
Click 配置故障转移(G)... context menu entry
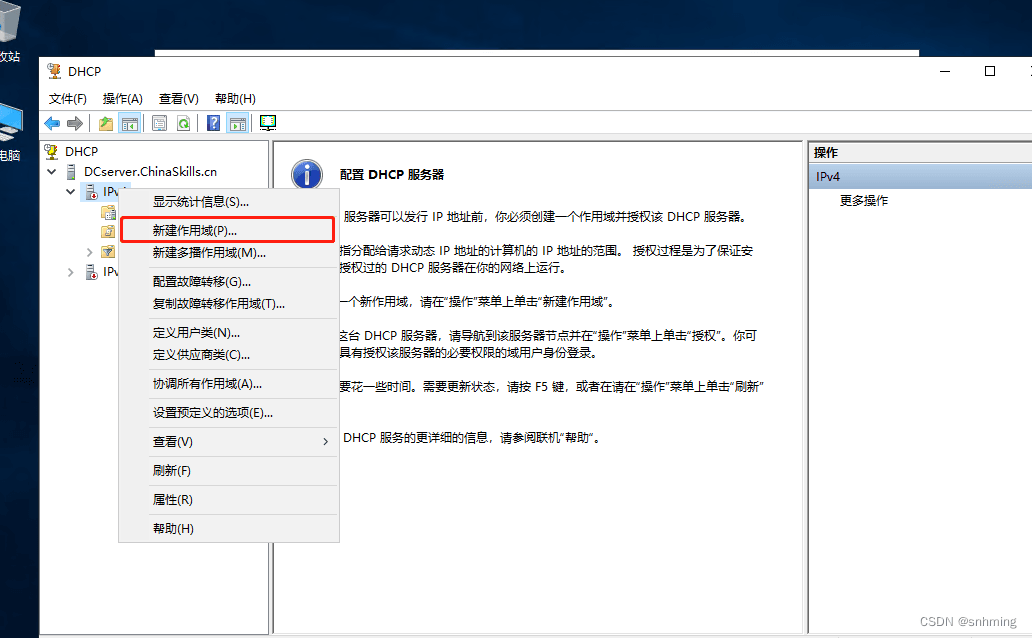coord(201,282)
